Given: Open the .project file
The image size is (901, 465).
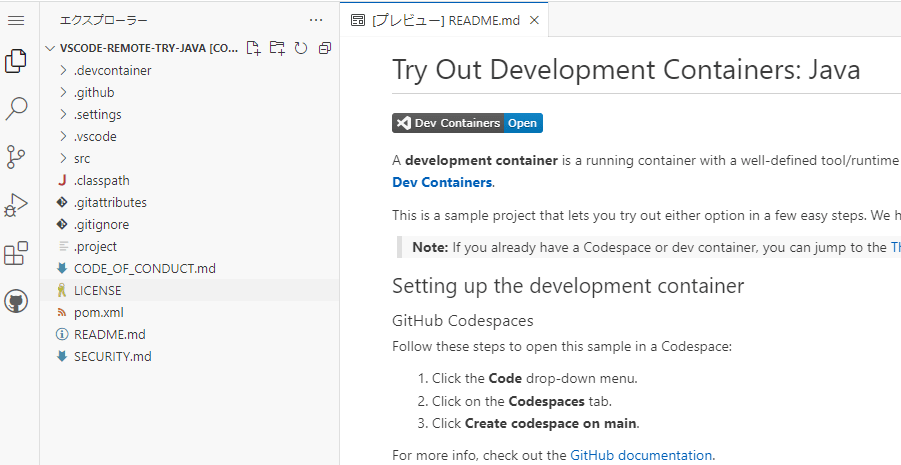Looking at the screenshot, I should [x=189, y=247].
